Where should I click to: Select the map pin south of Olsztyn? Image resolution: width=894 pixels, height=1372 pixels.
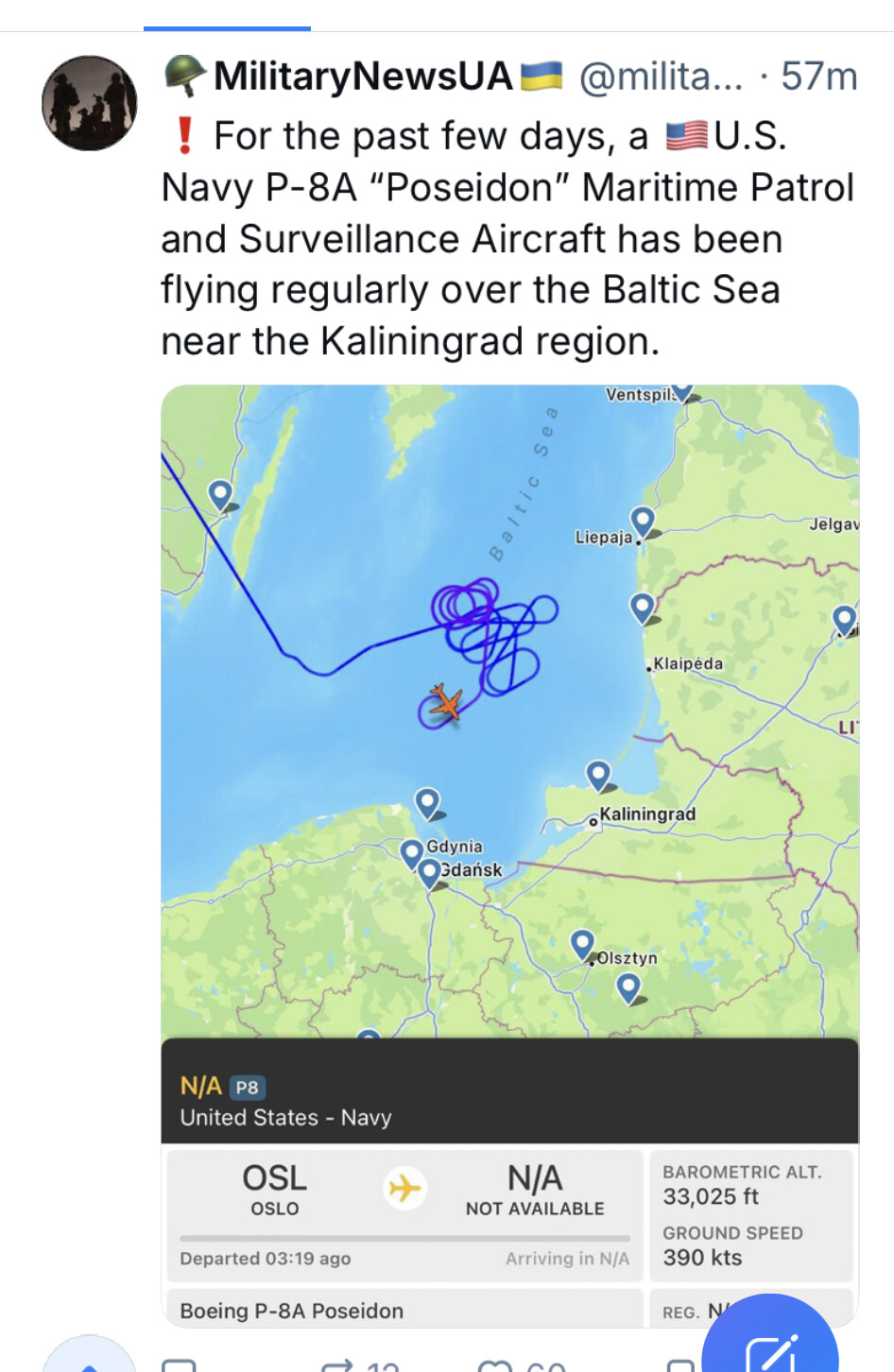click(628, 987)
